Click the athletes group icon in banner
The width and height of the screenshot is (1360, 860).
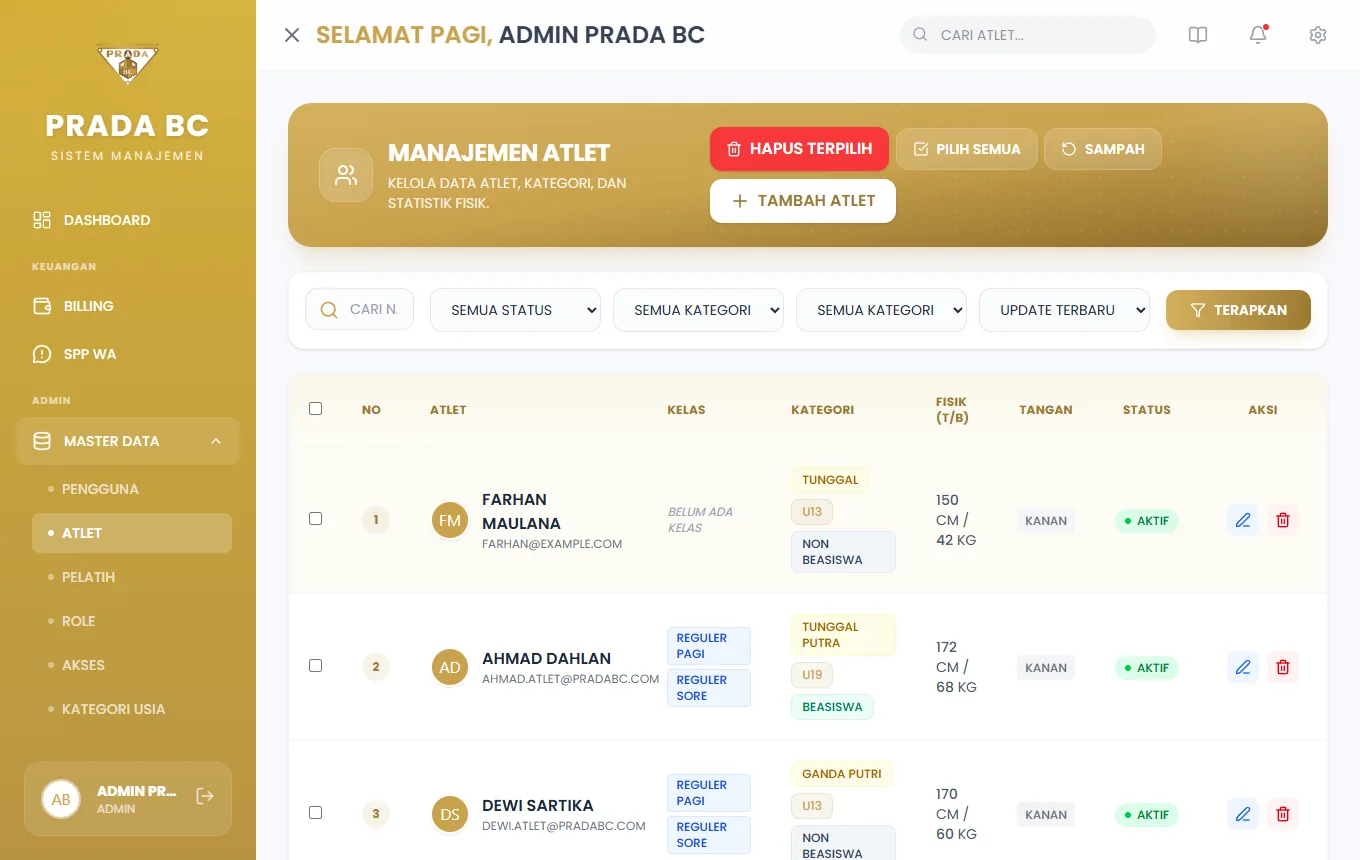pyautogui.click(x=346, y=176)
